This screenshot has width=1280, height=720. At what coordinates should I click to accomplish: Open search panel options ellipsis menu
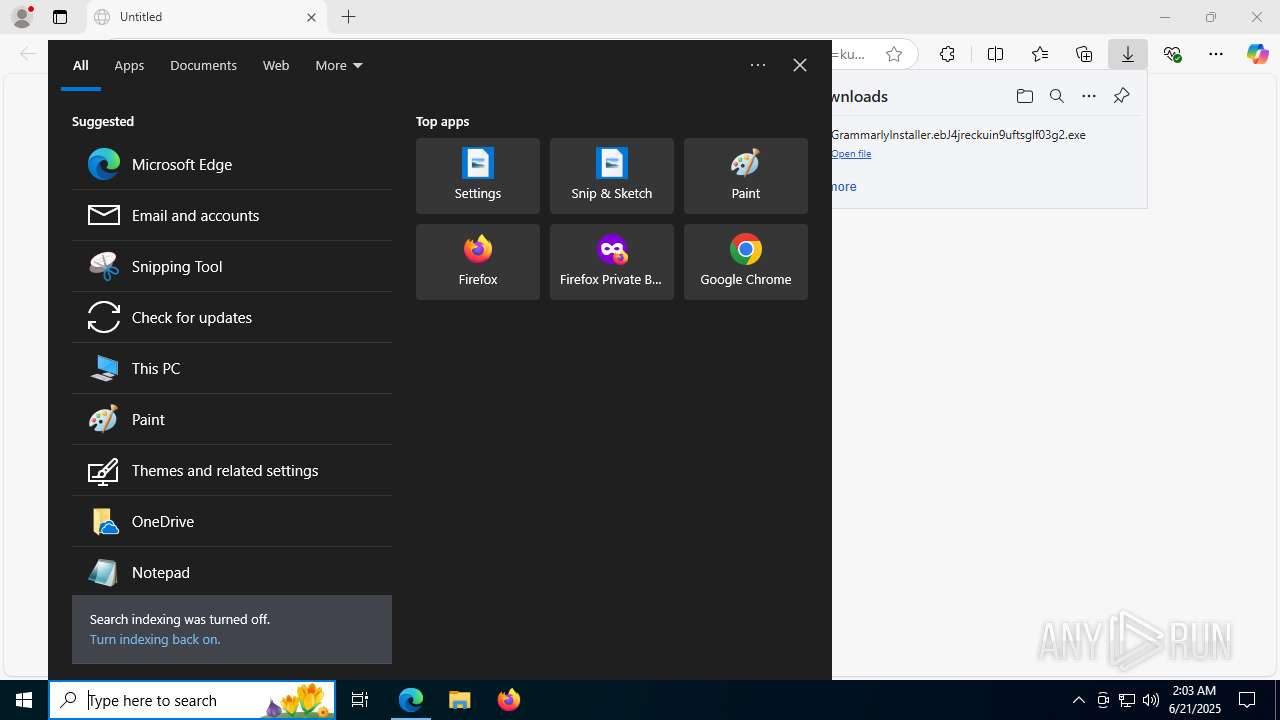(758, 65)
